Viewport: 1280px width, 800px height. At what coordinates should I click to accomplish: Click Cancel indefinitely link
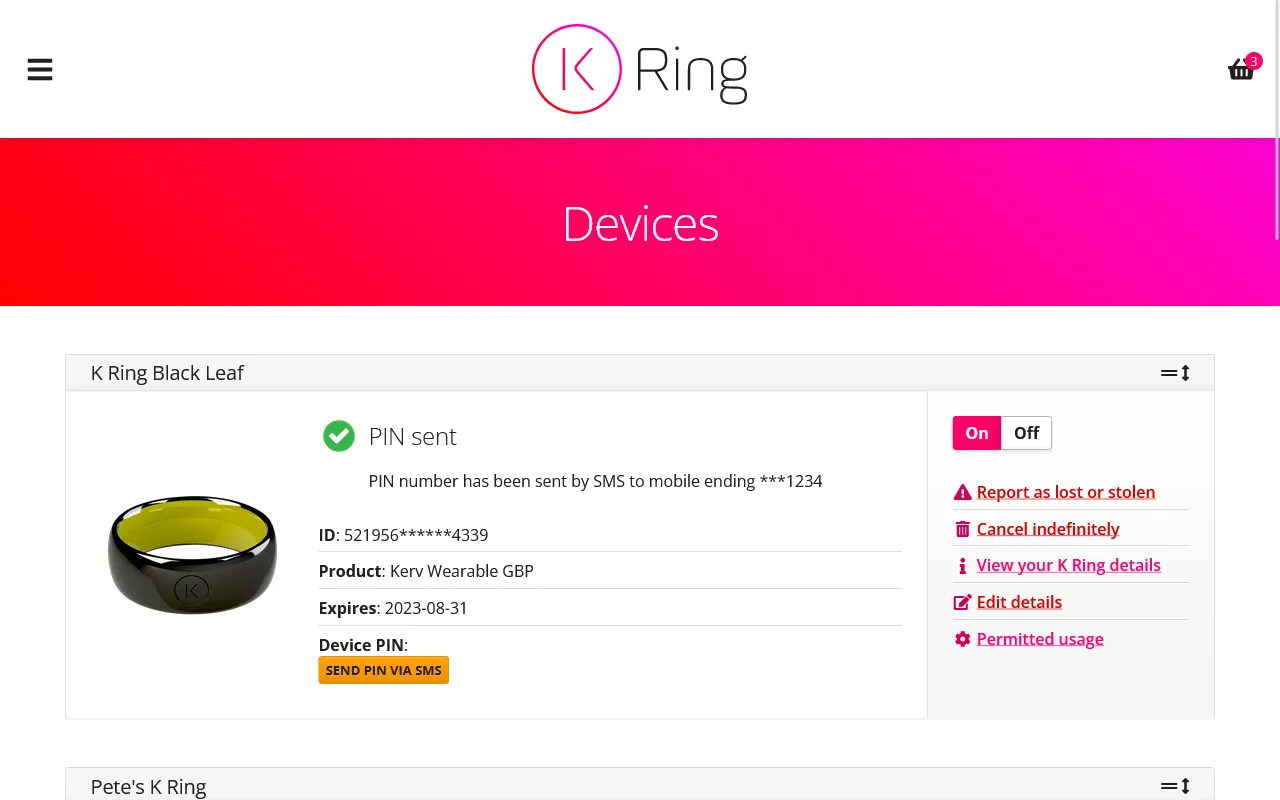(x=1048, y=529)
